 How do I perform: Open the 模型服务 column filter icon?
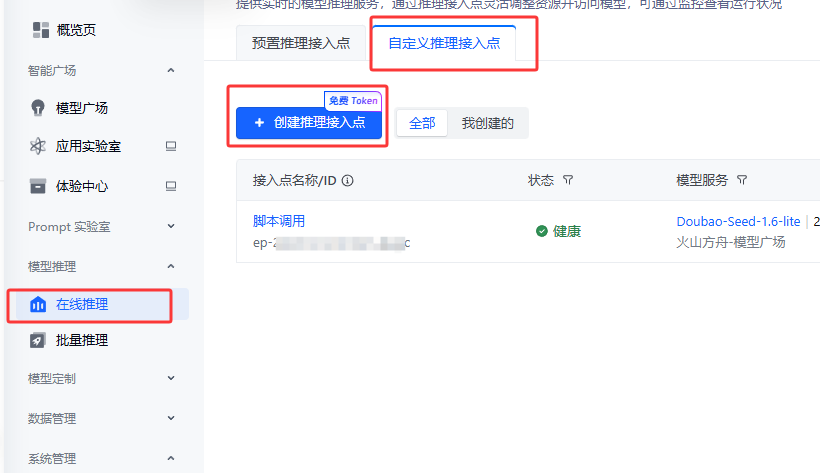point(742,181)
